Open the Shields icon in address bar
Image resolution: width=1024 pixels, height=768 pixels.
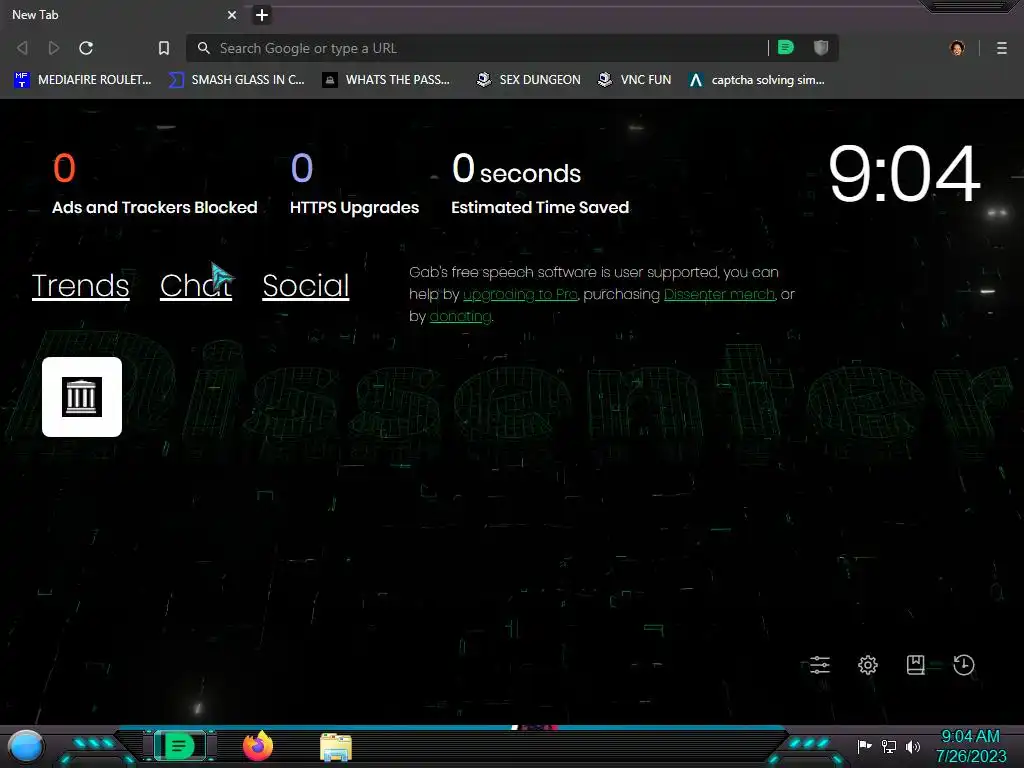821,48
